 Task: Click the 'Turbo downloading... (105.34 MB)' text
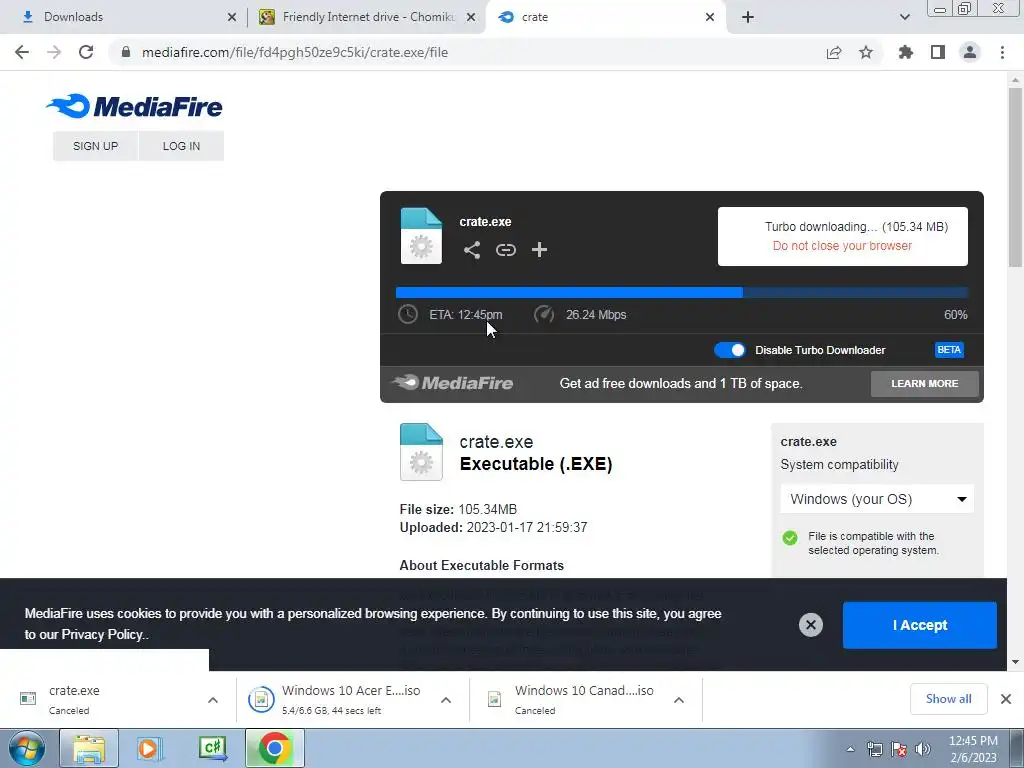click(x=856, y=227)
